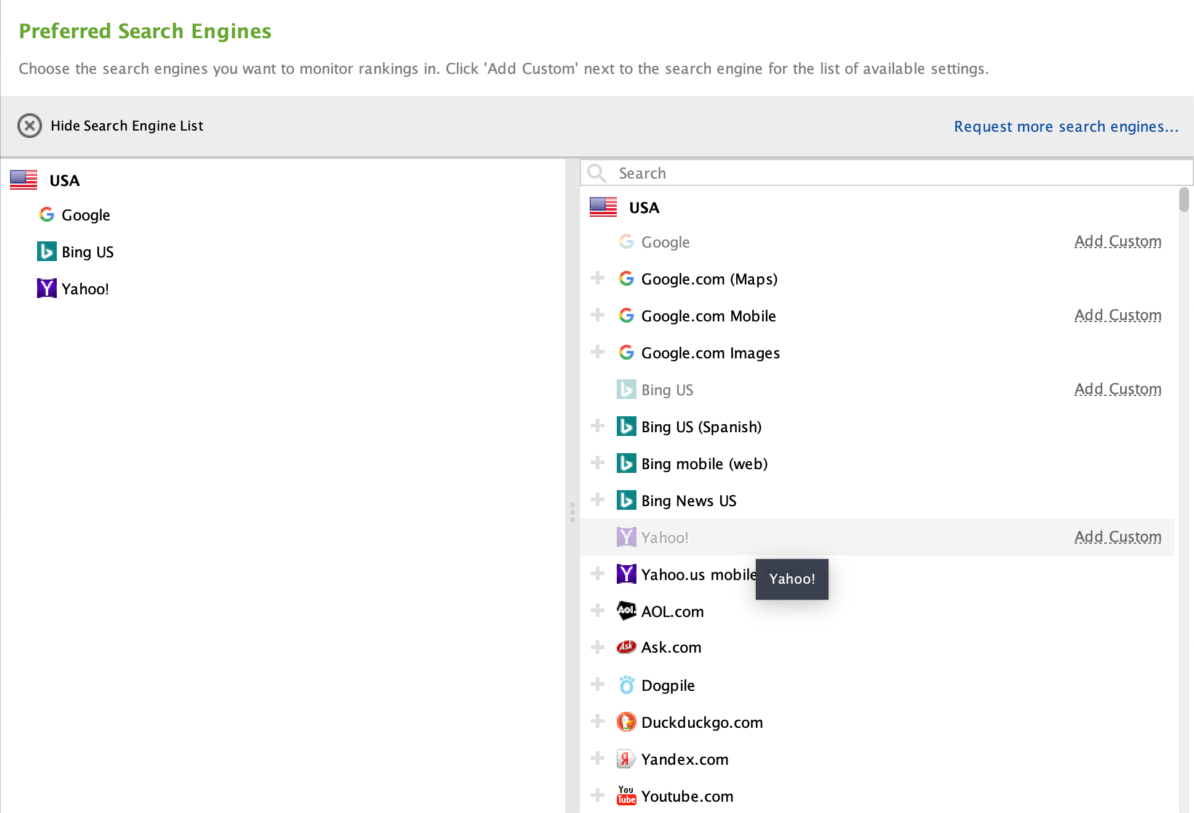Click the Google icon in the selected list
The image size is (1194, 813).
46,215
